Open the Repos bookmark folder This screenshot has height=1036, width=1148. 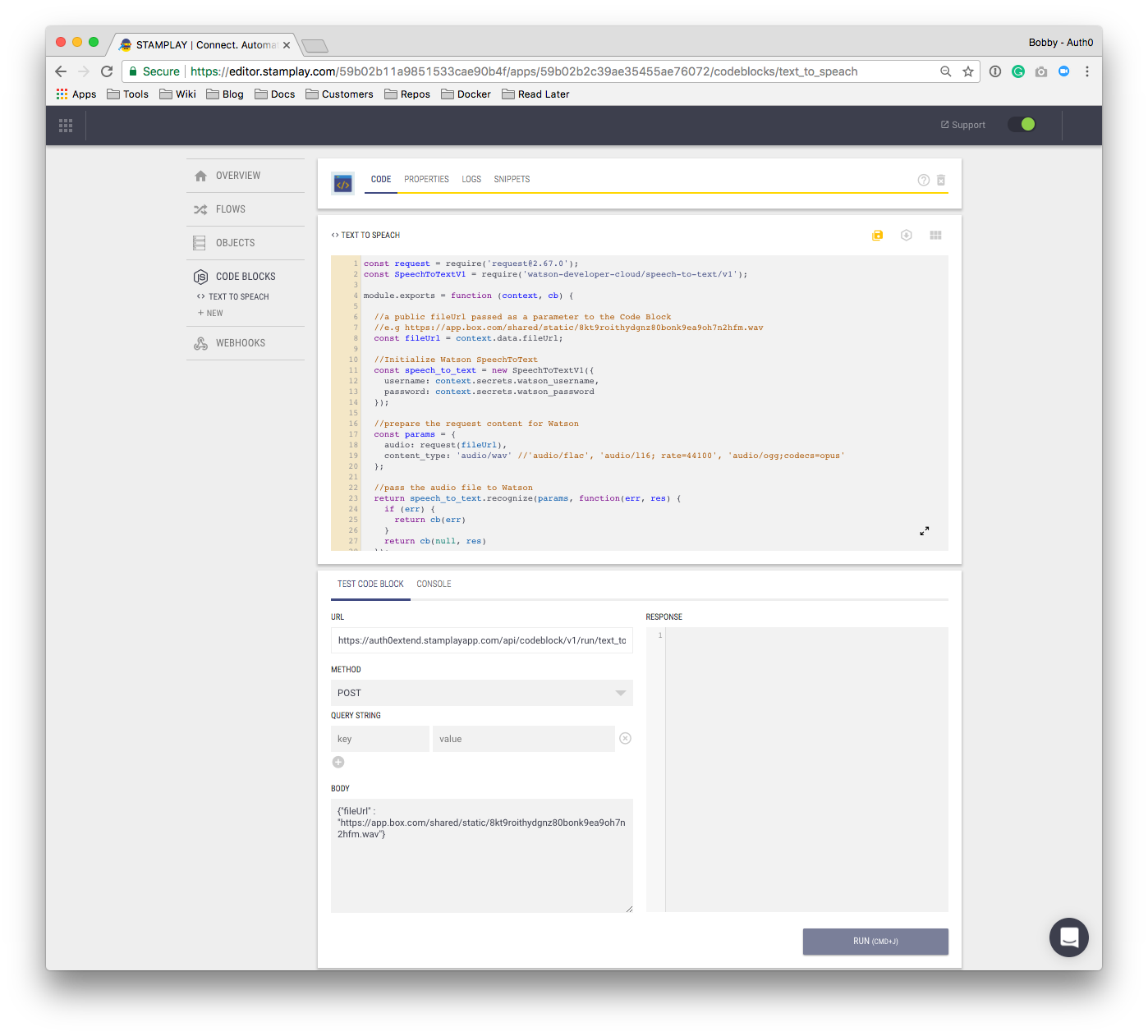coord(407,94)
